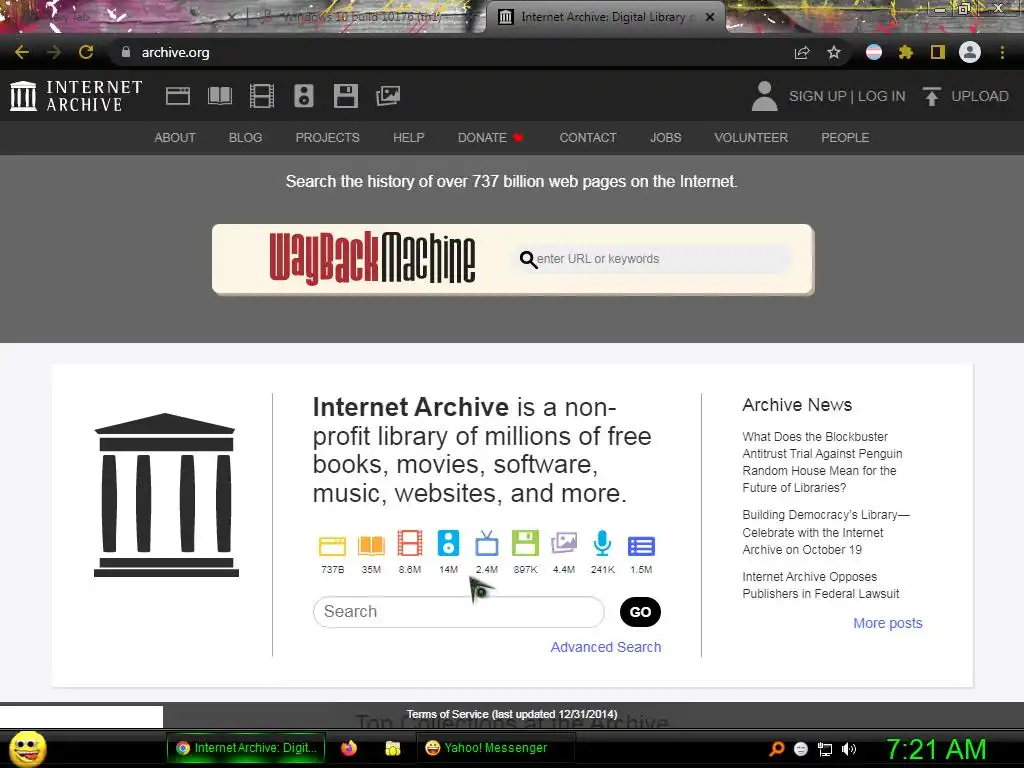Open the Building Democracy's Library news post
The height and width of the screenshot is (768, 1024).
(826, 532)
